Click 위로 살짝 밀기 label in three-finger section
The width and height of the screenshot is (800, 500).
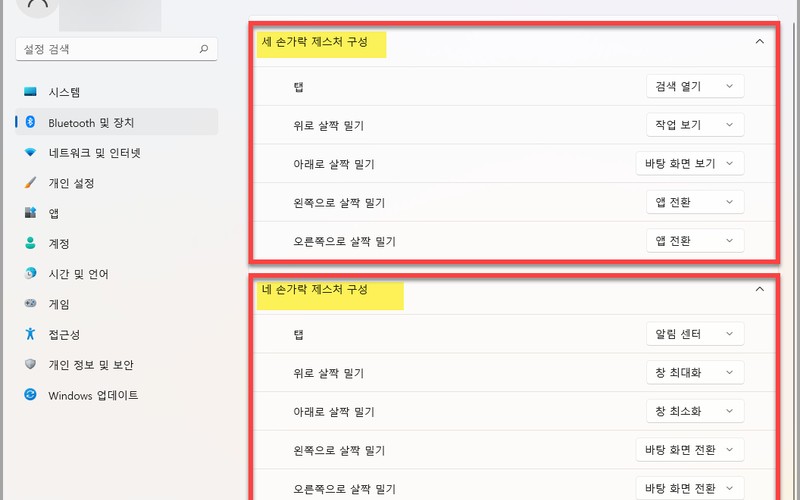coord(329,126)
